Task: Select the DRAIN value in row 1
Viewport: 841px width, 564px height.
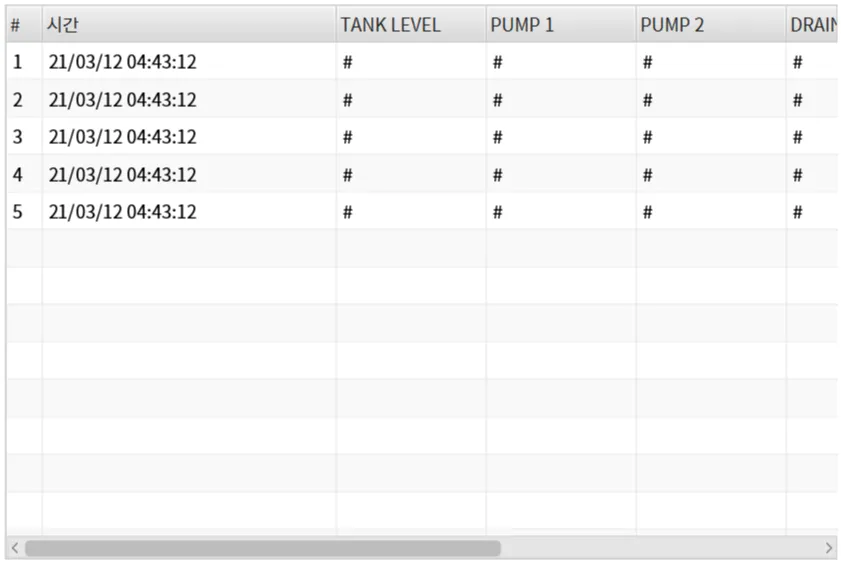Action: pos(798,62)
